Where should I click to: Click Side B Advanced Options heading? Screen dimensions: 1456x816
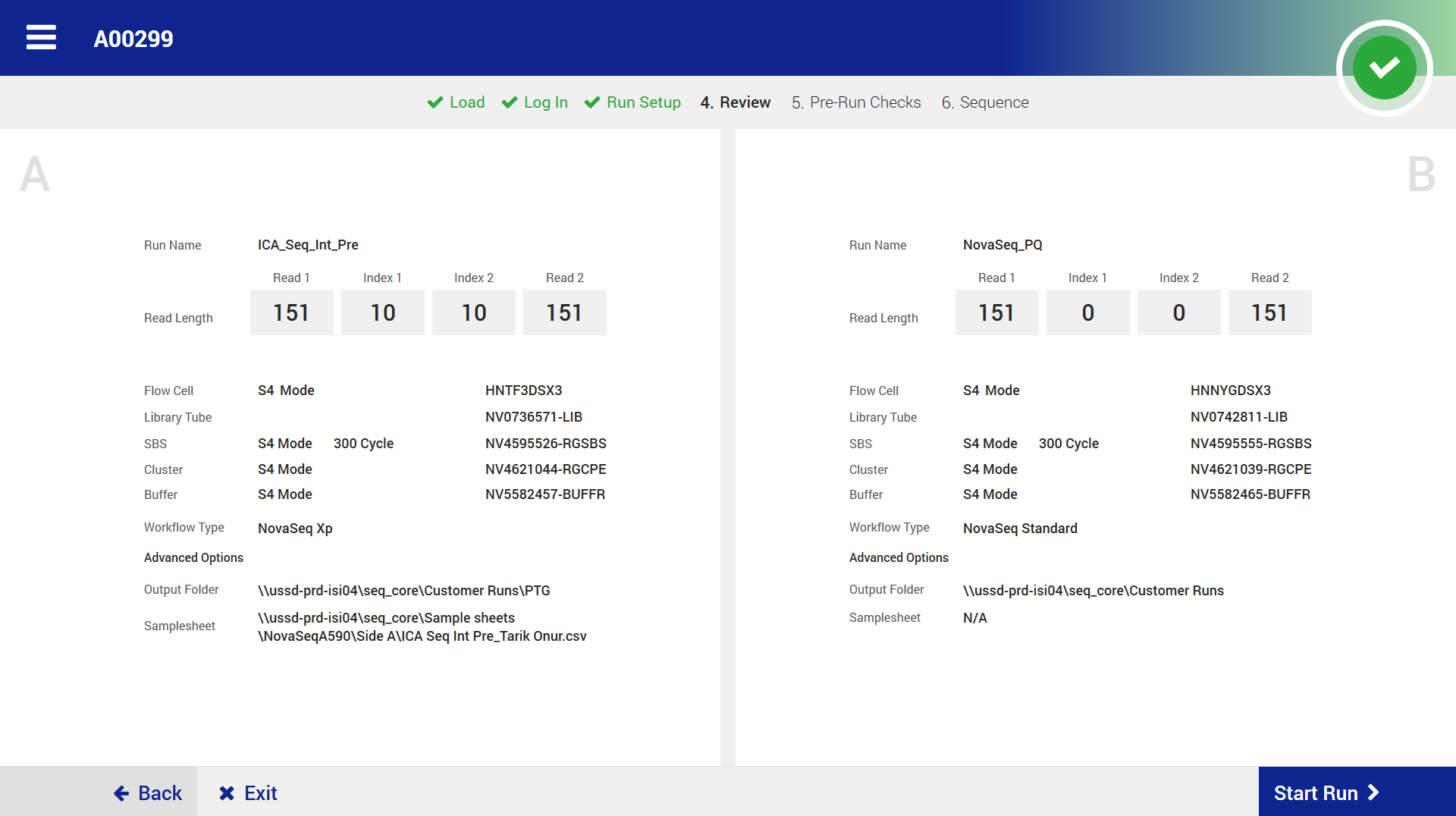point(899,557)
